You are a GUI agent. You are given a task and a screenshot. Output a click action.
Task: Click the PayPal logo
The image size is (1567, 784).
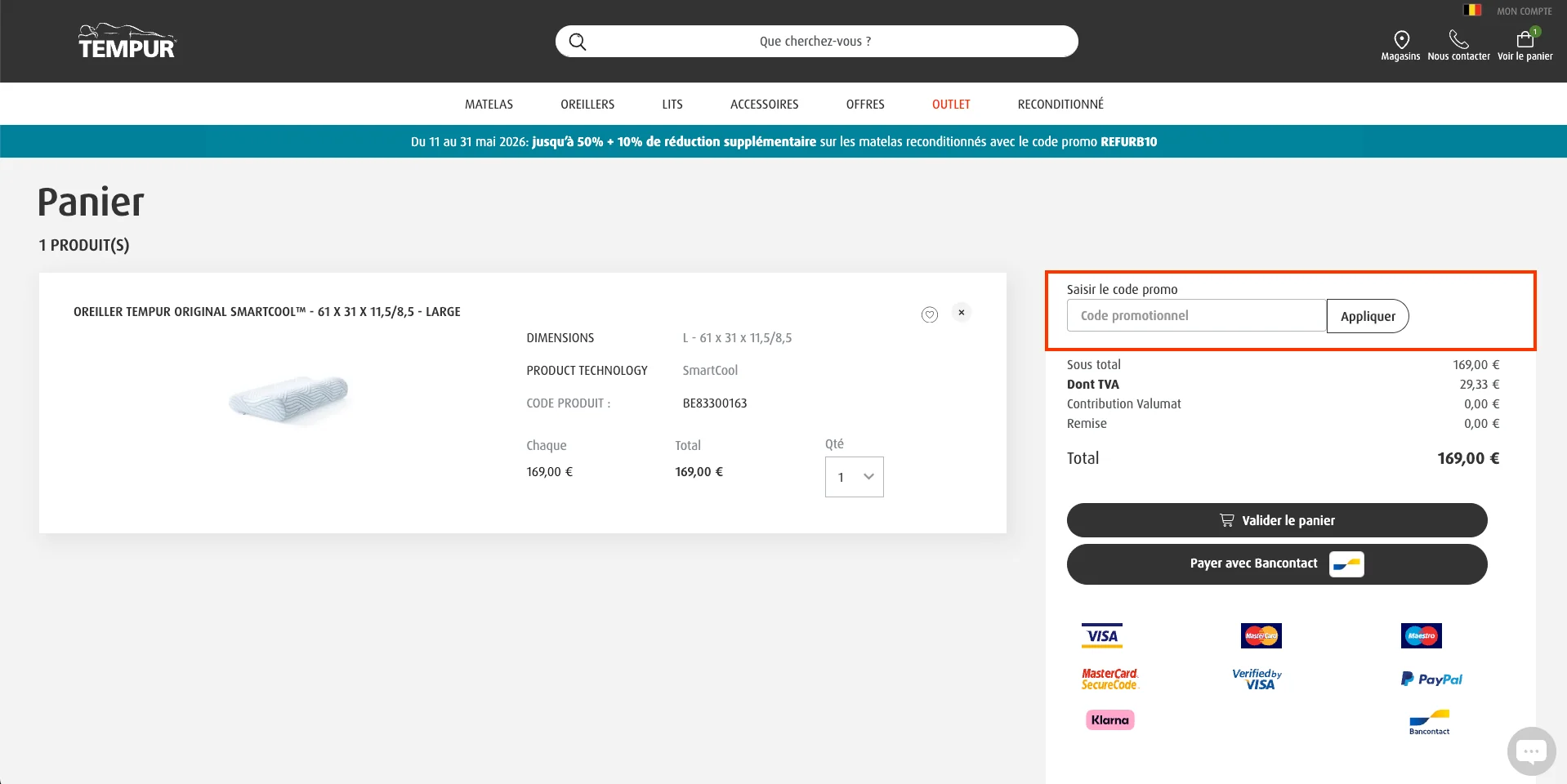pos(1431,679)
